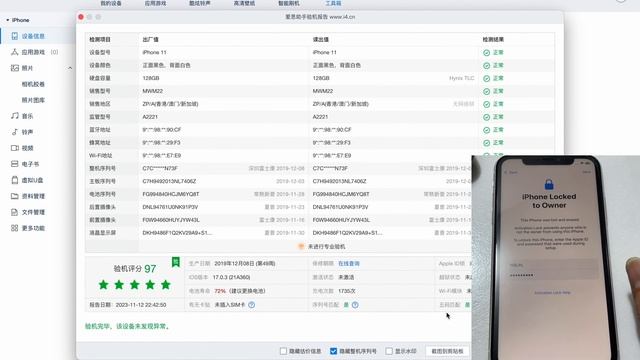Open 相机胶卷 under photos
The width and height of the screenshot is (640, 360).
click(33, 84)
